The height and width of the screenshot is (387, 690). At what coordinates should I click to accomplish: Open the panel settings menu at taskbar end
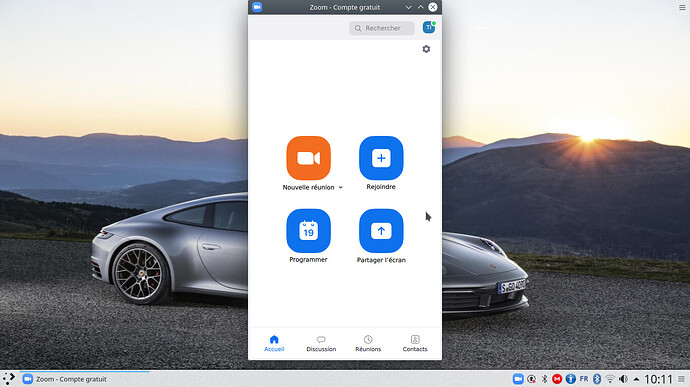681,379
